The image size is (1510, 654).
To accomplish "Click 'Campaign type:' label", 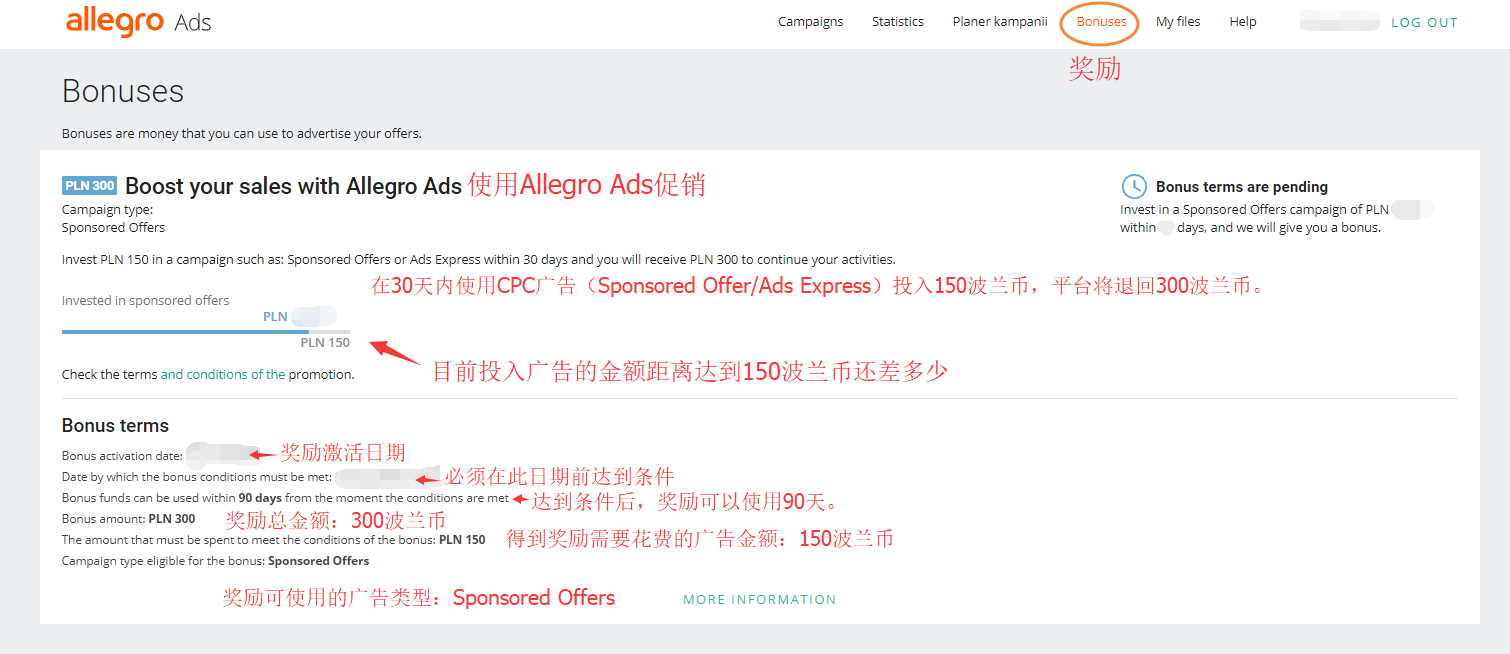I will [108, 210].
